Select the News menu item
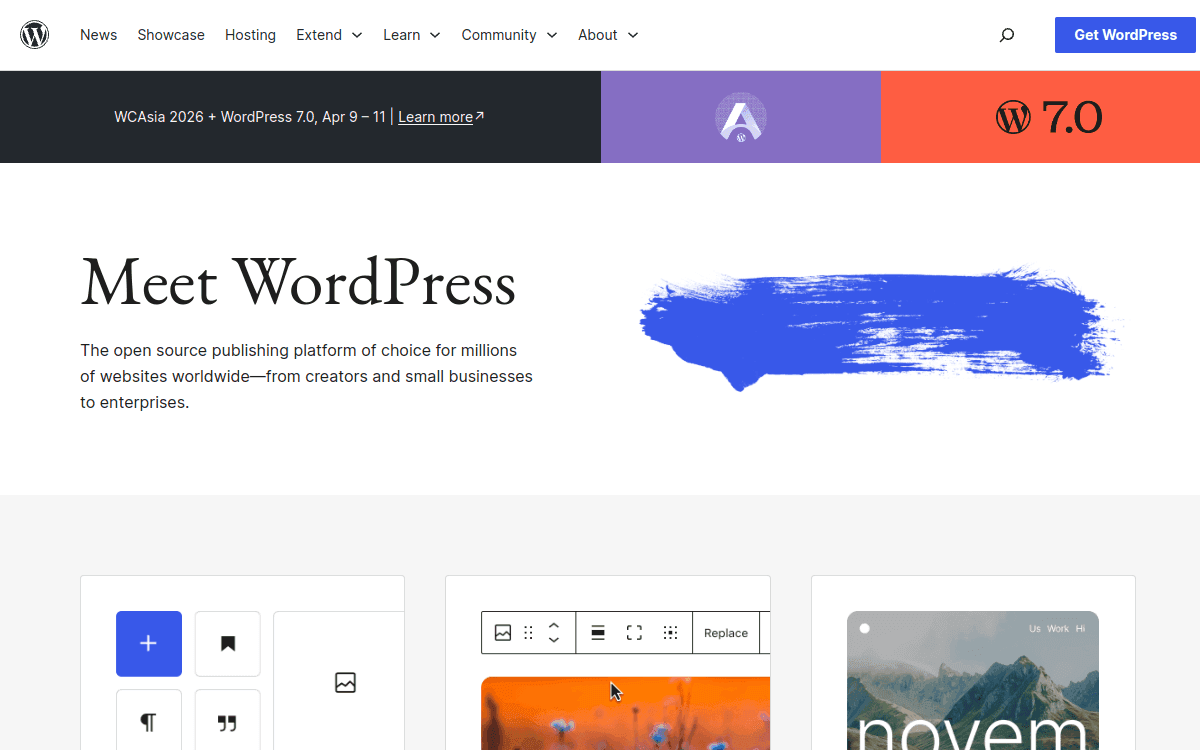 [98, 34]
